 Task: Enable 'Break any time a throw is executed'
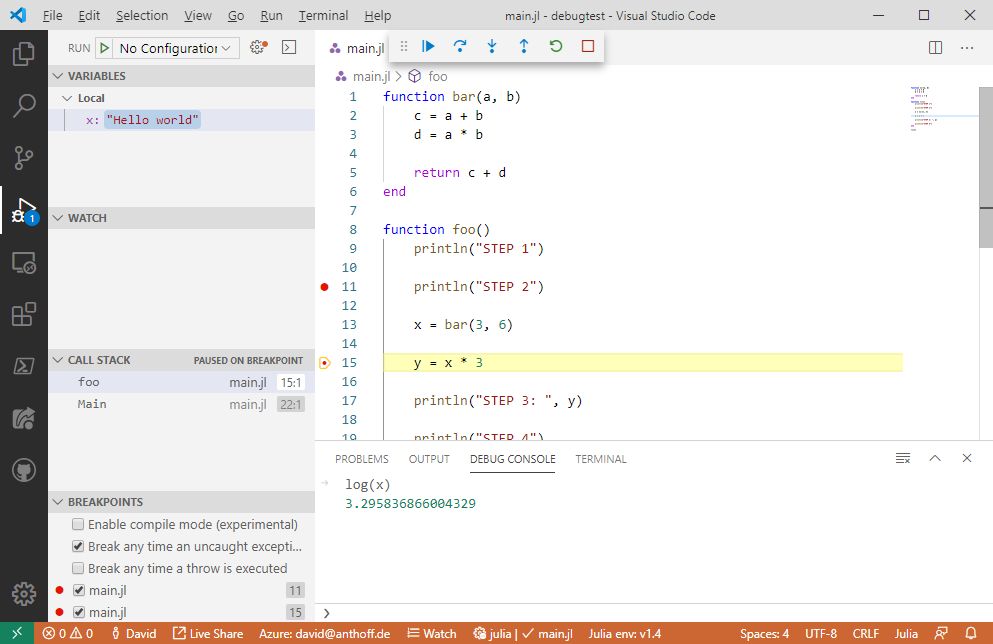(x=77, y=567)
